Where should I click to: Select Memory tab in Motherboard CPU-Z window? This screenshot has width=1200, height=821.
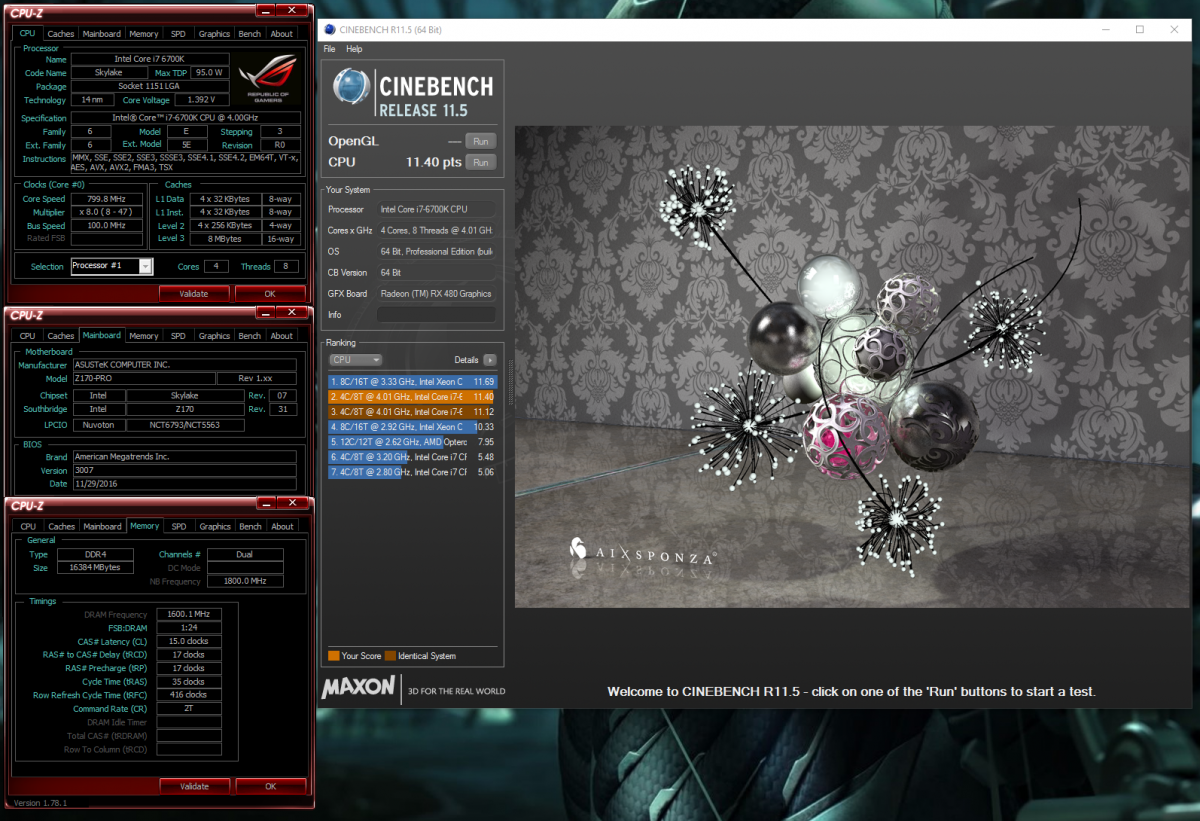[x=144, y=336]
